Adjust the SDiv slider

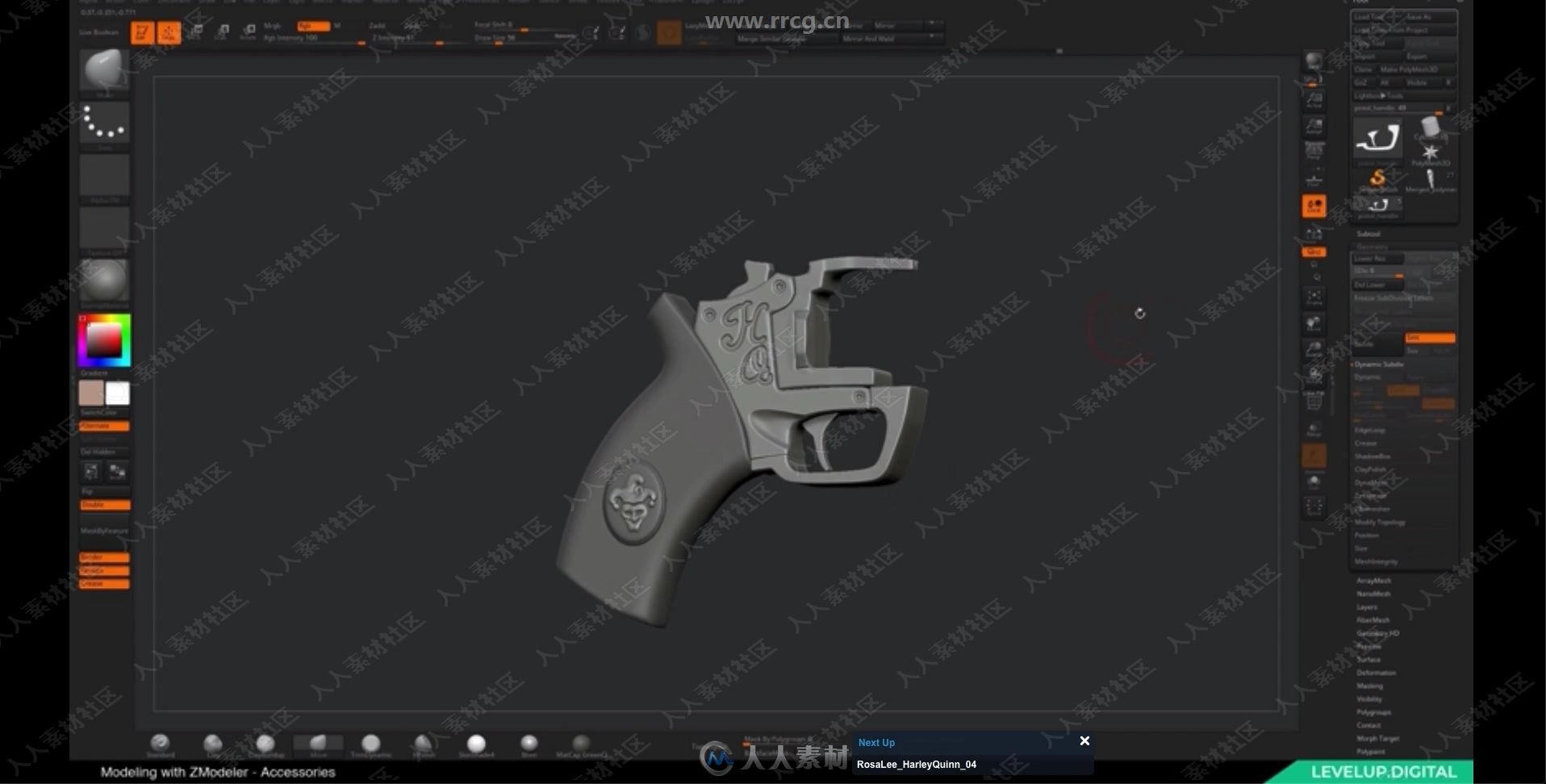pos(1378,271)
